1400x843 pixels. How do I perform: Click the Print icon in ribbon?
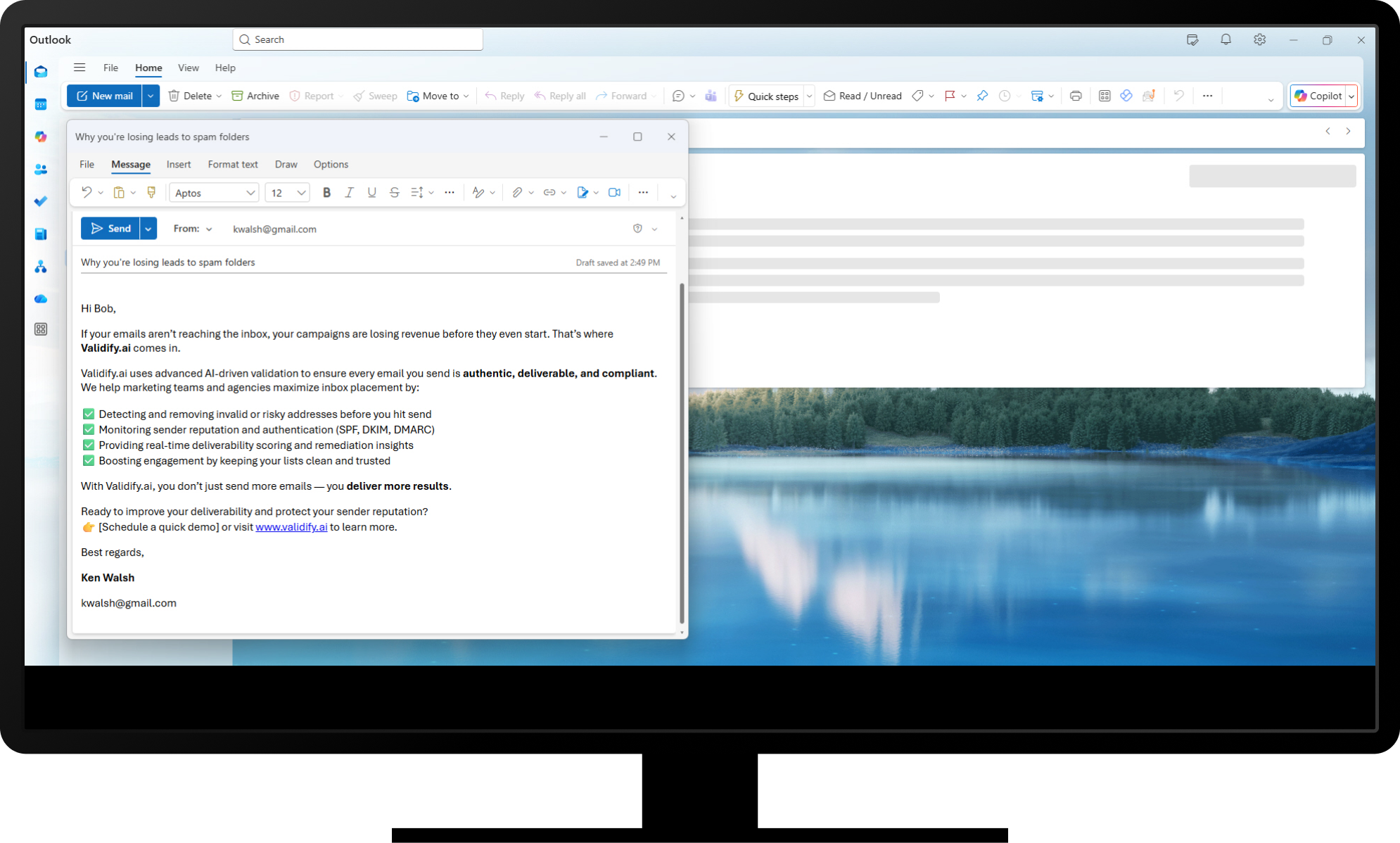[x=1076, y=96]
